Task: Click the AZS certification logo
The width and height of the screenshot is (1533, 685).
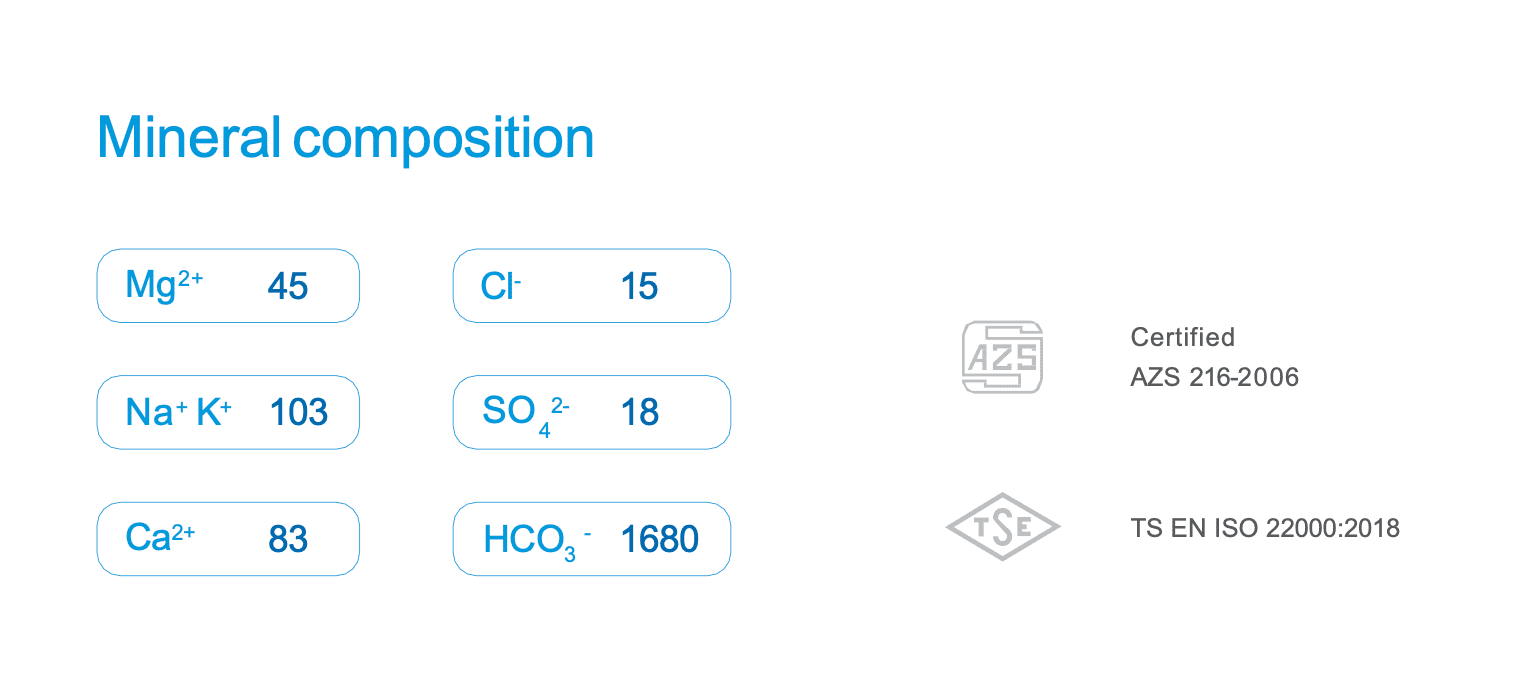Action: click(1002, 357)
